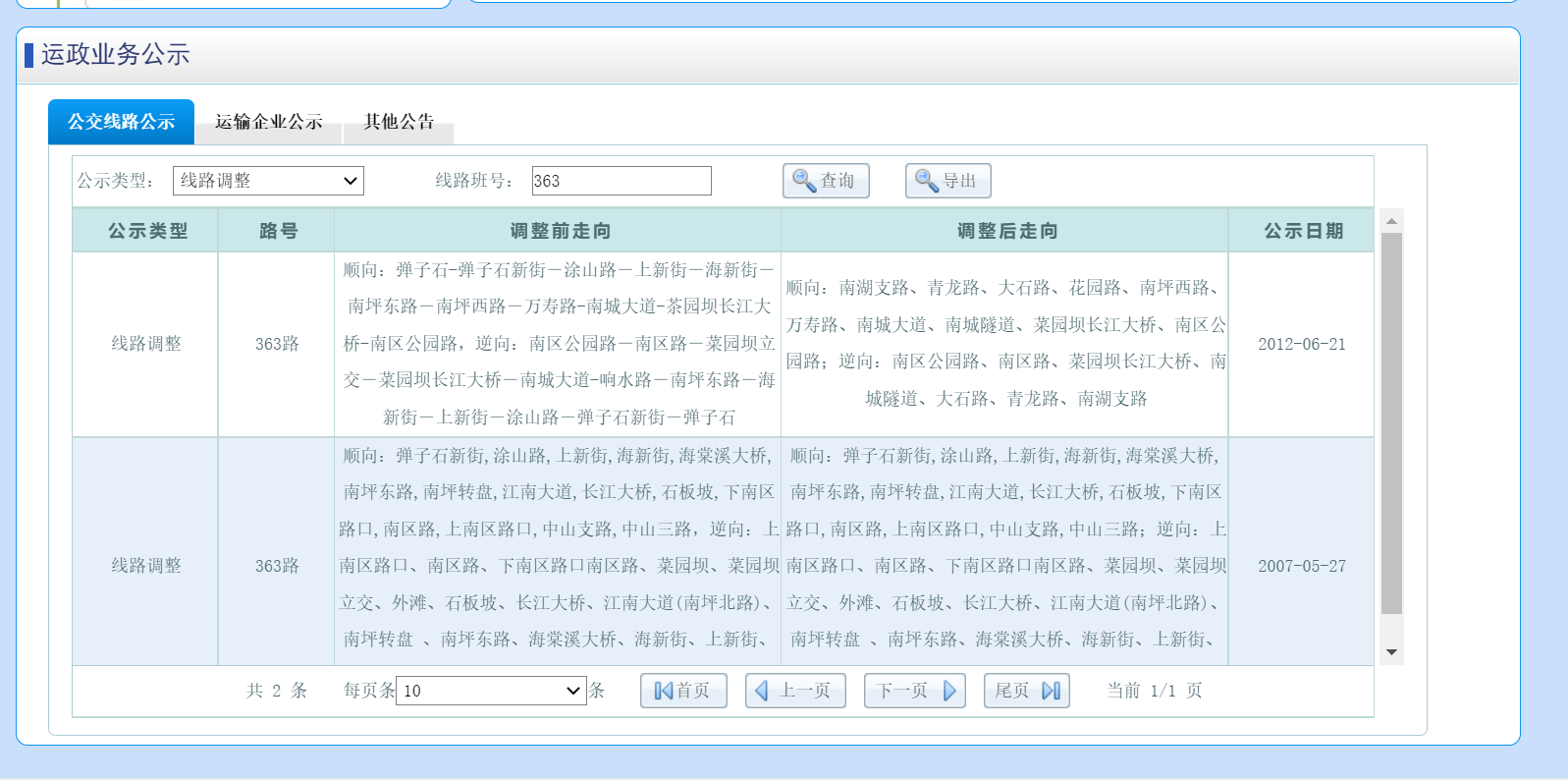Click the 导出 export button
The image size is (1568, 781).
tap(947, 181)
